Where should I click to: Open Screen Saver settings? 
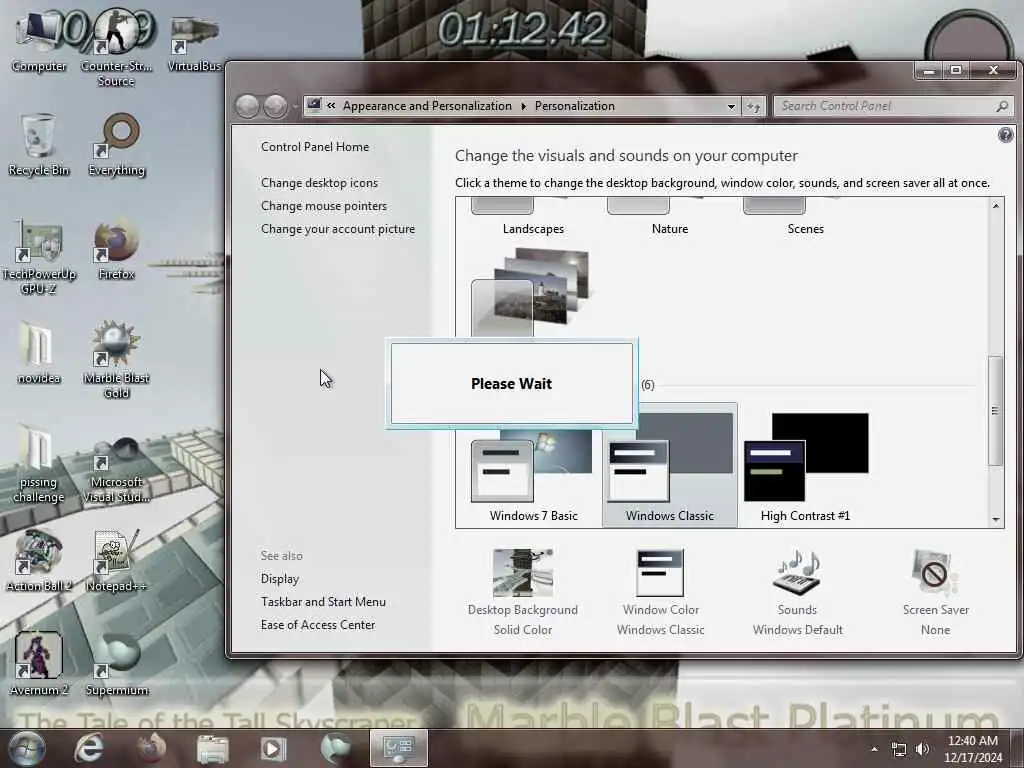pos(935,593)
